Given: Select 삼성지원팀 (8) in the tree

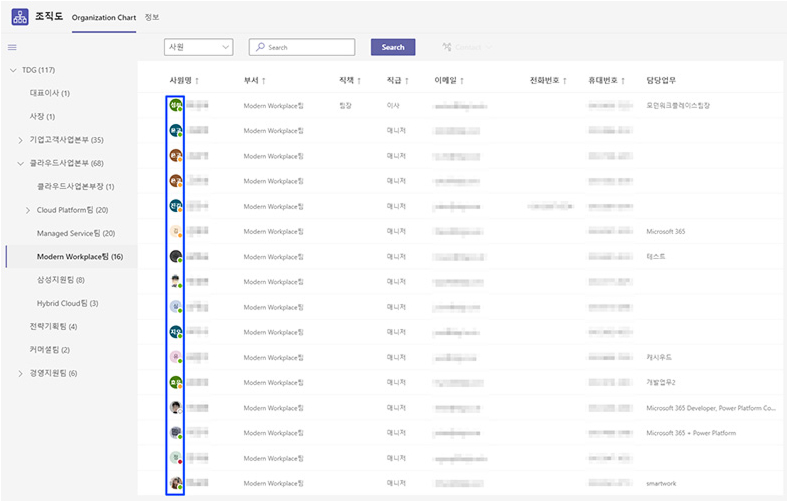Looking at the screenshot, I should pos(61,280).
